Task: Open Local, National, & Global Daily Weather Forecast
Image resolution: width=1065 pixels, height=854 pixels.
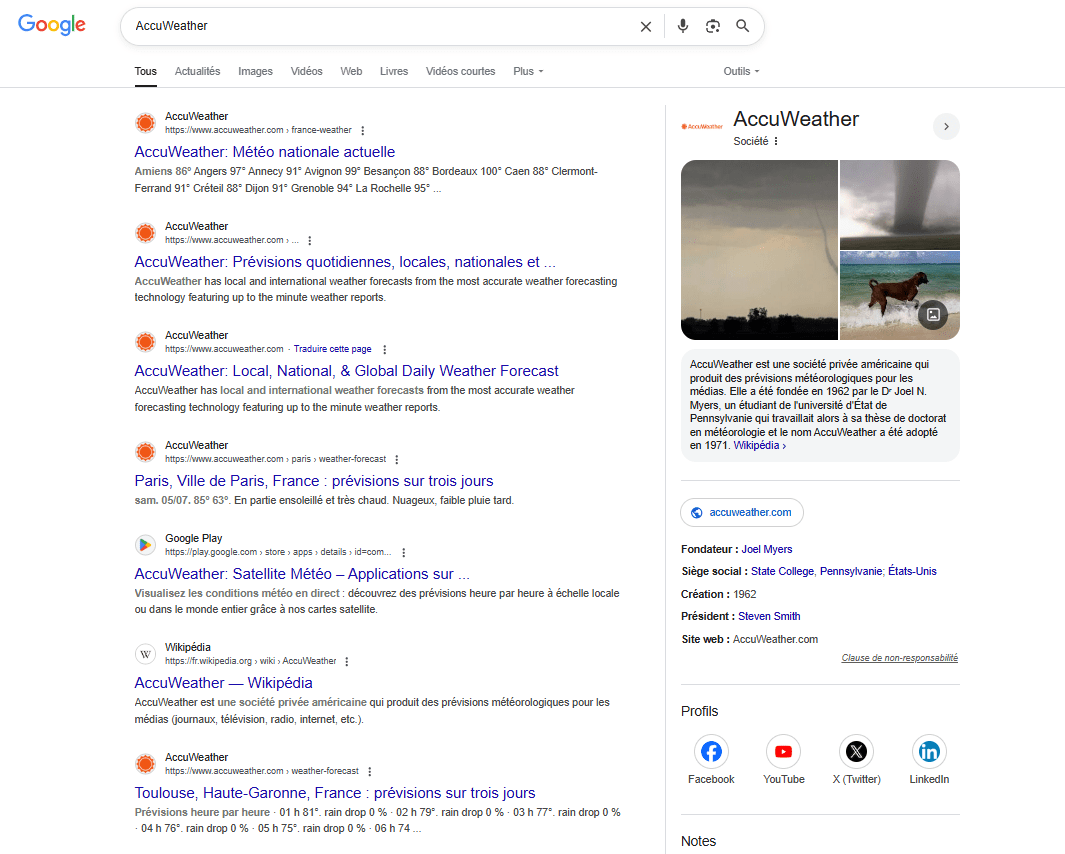Action: point(346,371)
